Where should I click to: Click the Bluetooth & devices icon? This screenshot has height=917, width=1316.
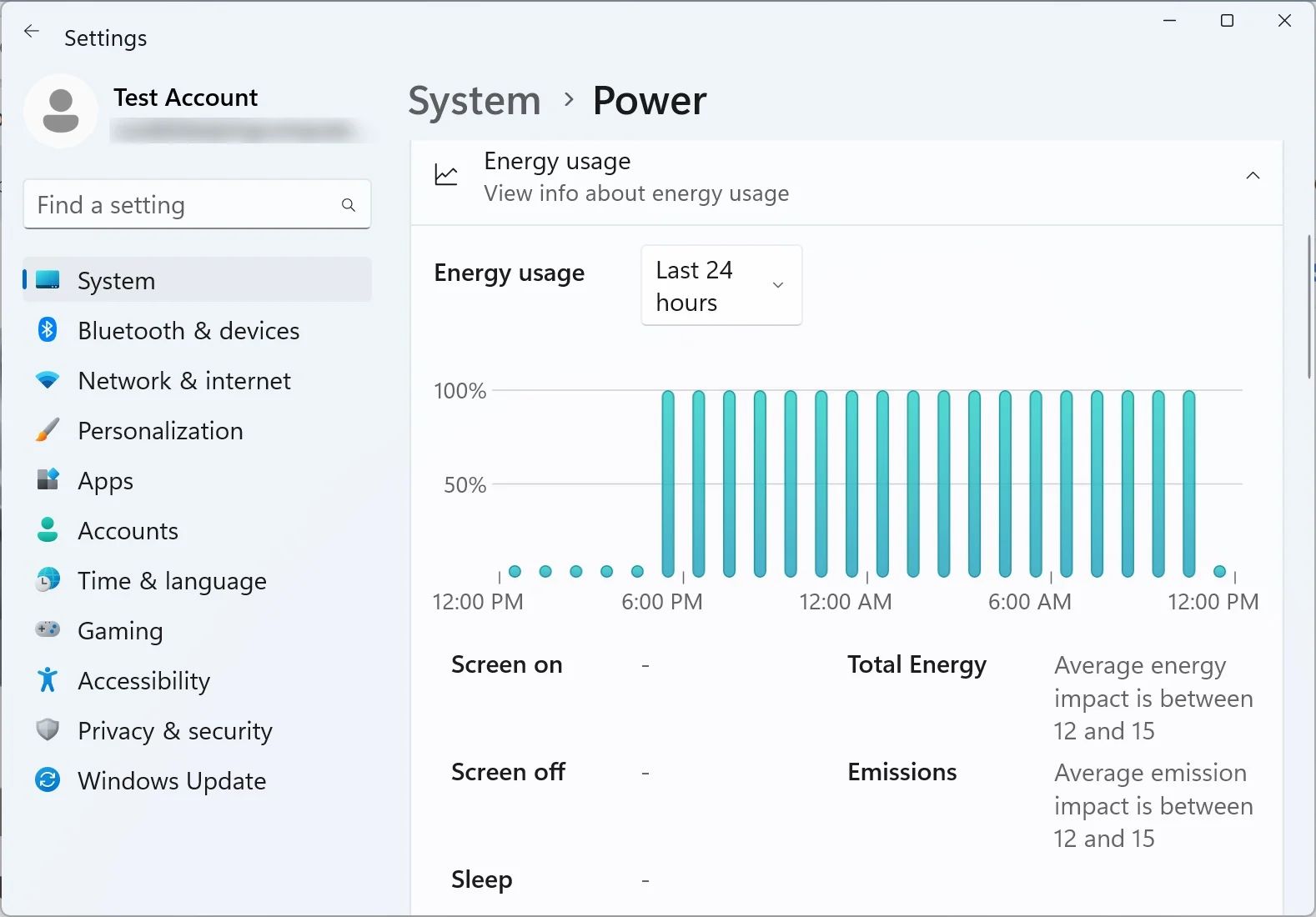point(48,330)
